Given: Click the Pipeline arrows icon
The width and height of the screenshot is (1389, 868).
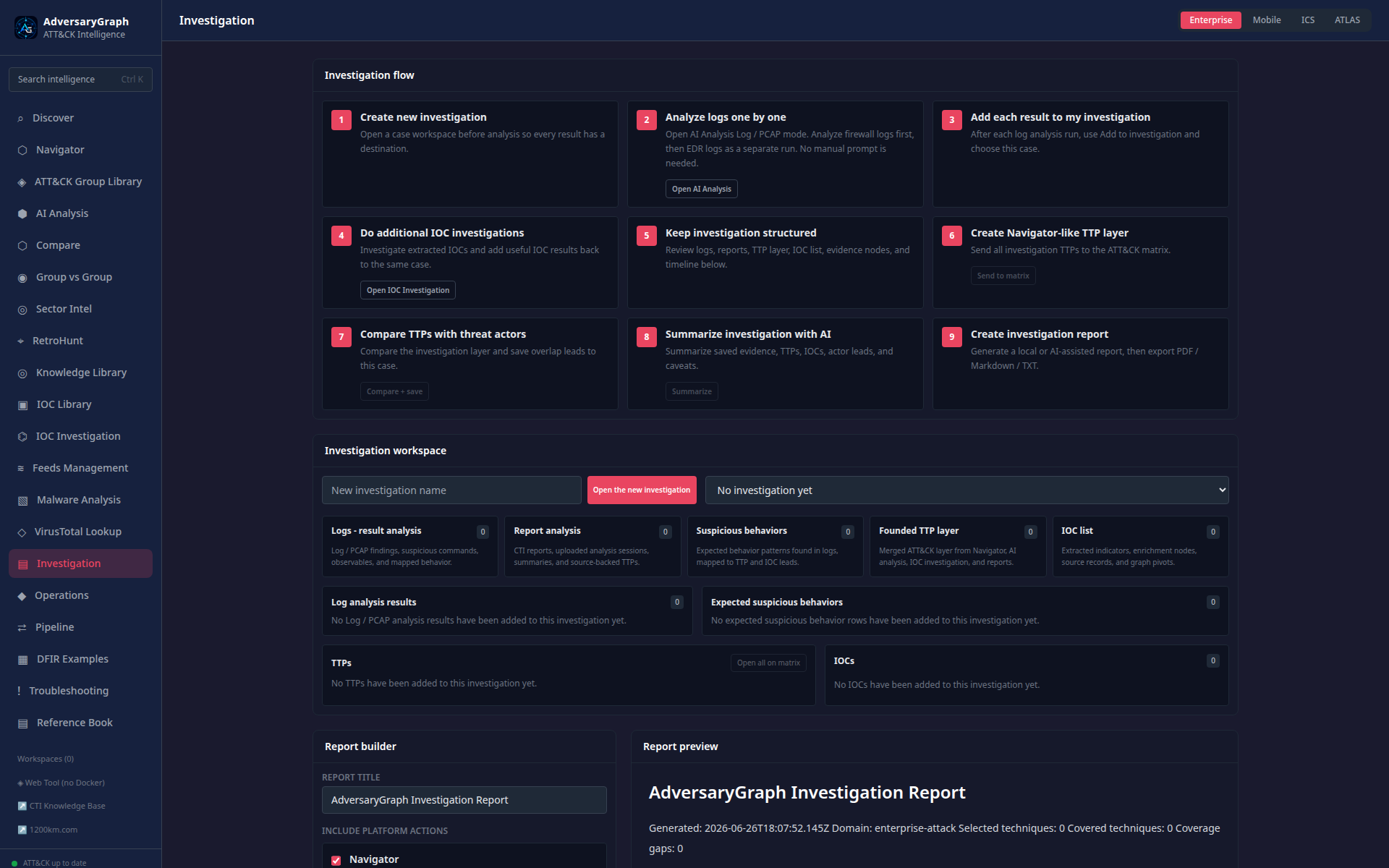Looking at the screenshot, I should click(x=22, y=628).
